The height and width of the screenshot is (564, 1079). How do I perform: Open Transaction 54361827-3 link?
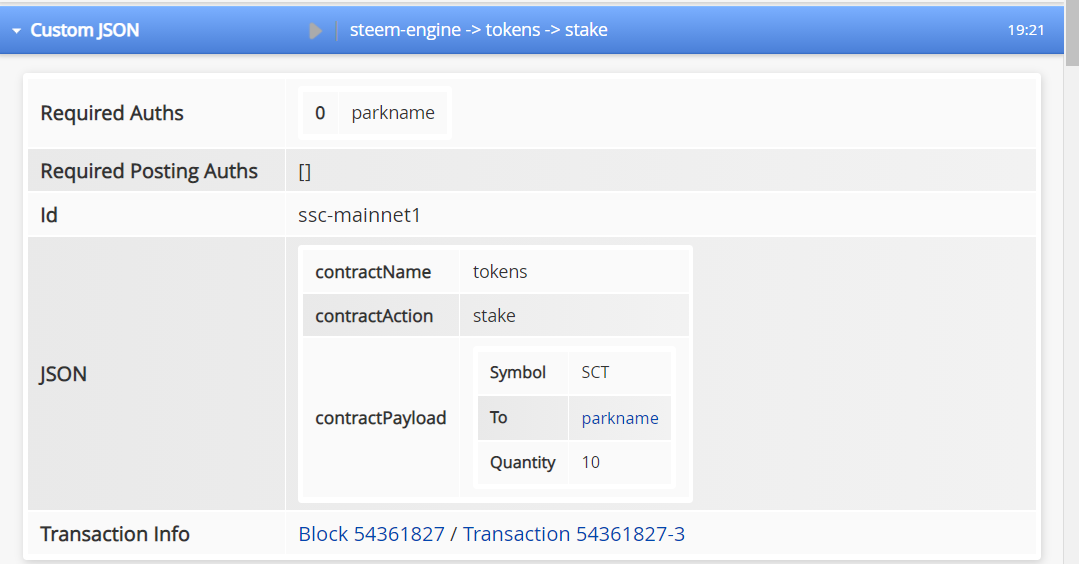[x=573, y=534]
